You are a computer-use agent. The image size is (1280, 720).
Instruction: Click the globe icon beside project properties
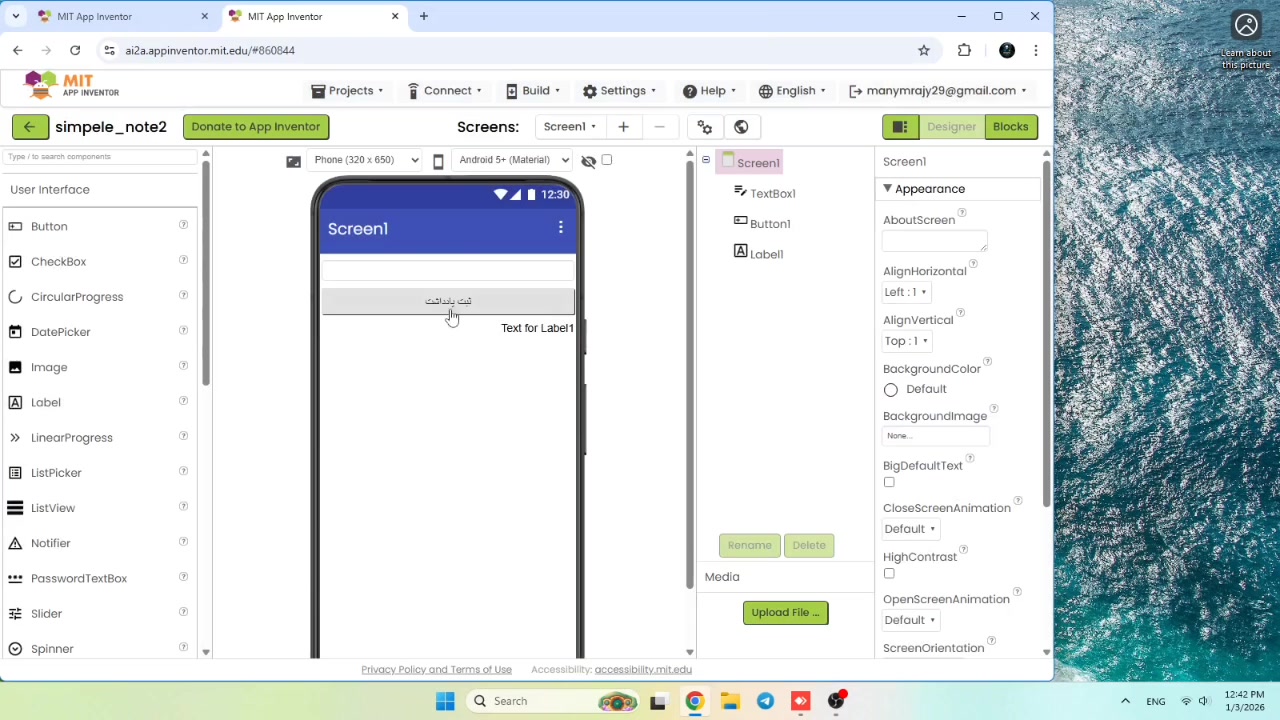pyautogui.click(x=741, y=127)
